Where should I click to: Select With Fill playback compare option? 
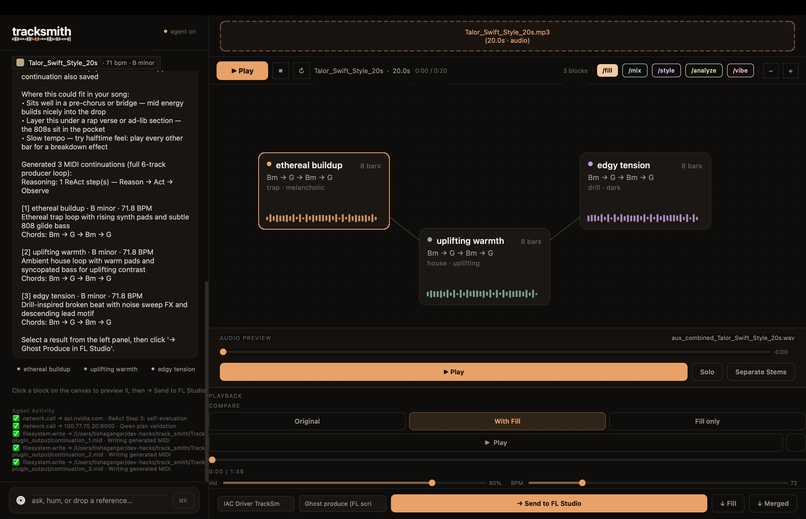(x=507, y=421)
